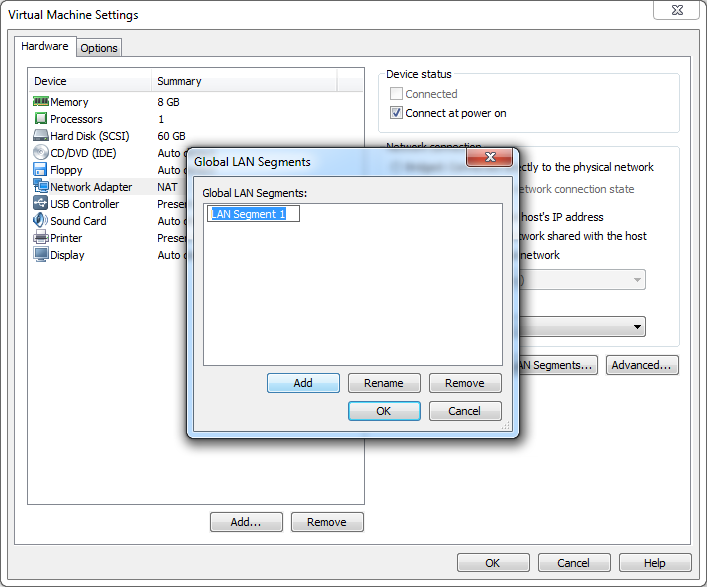The image size is (707, 587).
Task: Click the Sound Card speaker icon
Action: click(41, 221)
